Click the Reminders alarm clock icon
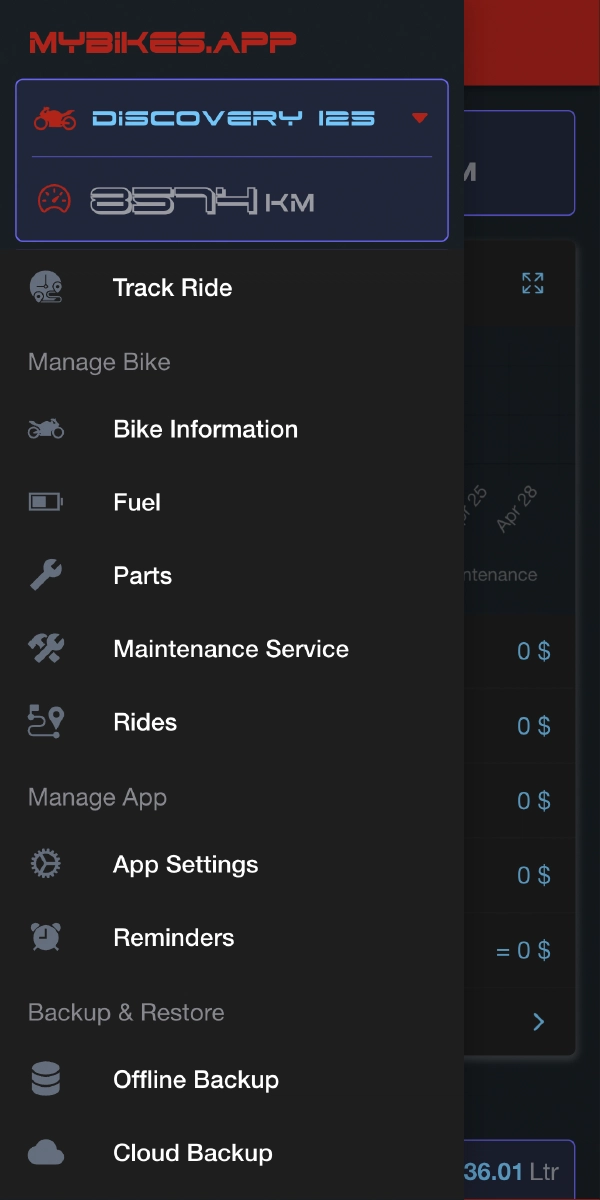This screenshot has width=600, height=1200. click(x=46, y=937)
